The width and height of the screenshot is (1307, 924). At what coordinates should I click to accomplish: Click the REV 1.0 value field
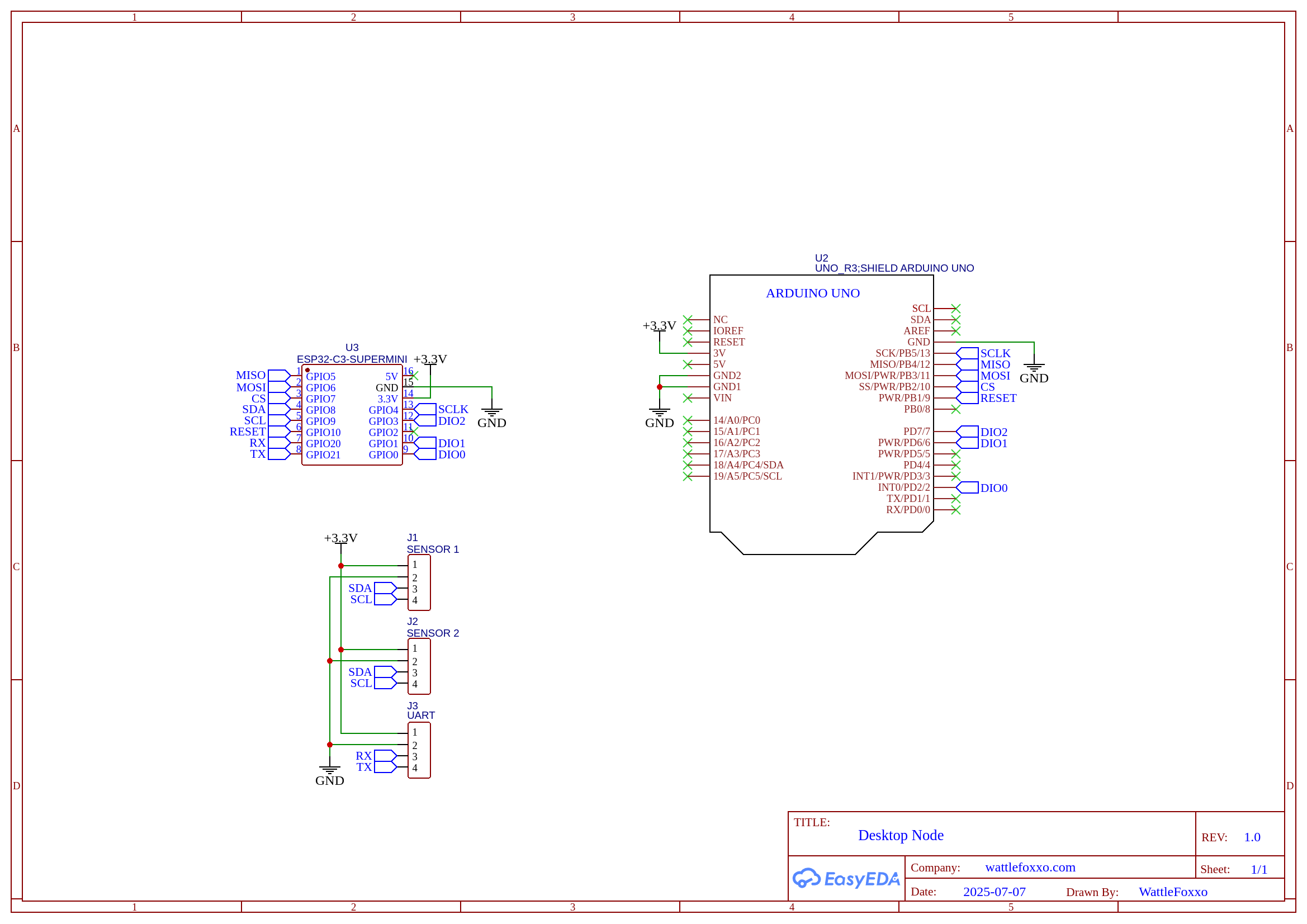(x=1252, y=837)
